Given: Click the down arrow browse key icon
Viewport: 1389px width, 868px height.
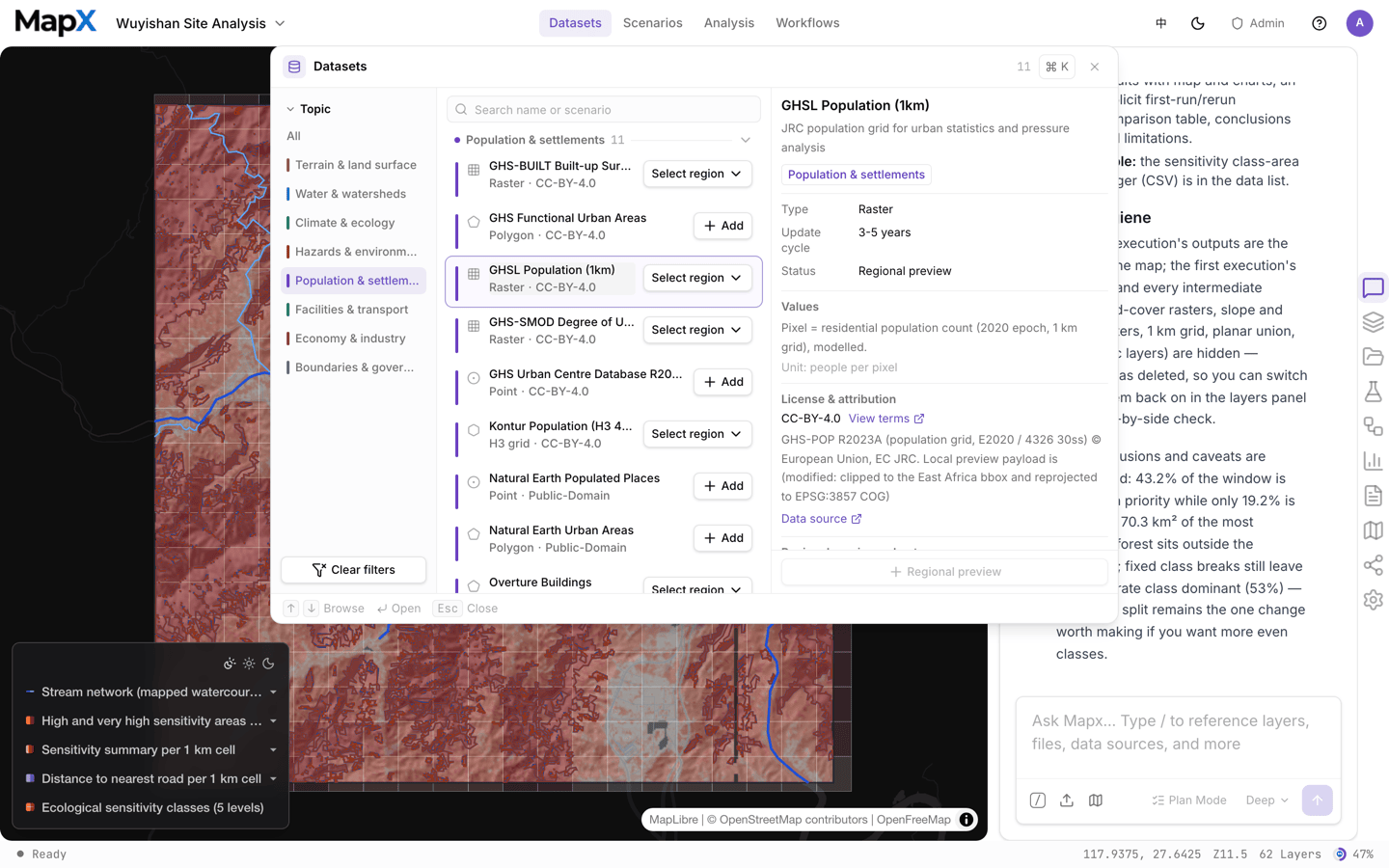Looking at the screenshot, I should point(312,609).
